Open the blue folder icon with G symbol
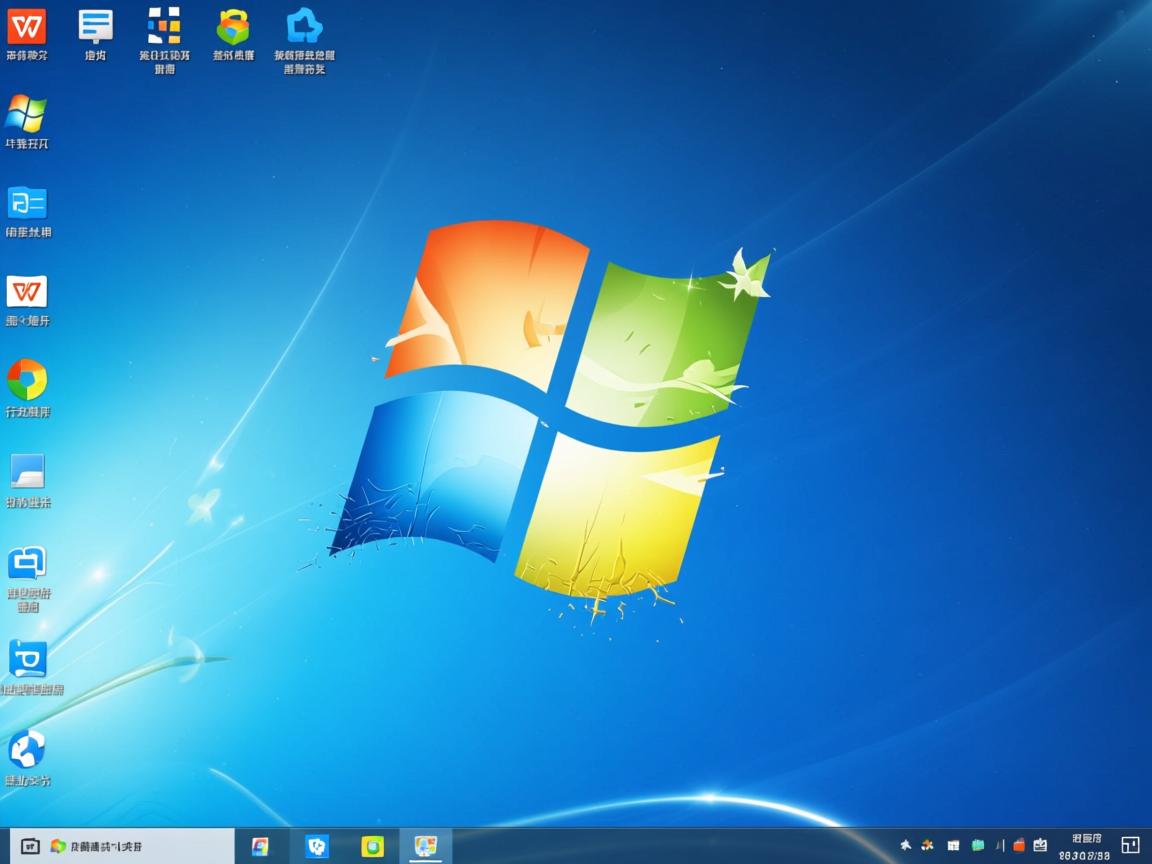The width and height of the screenshot is (1152, 864). 27,203
